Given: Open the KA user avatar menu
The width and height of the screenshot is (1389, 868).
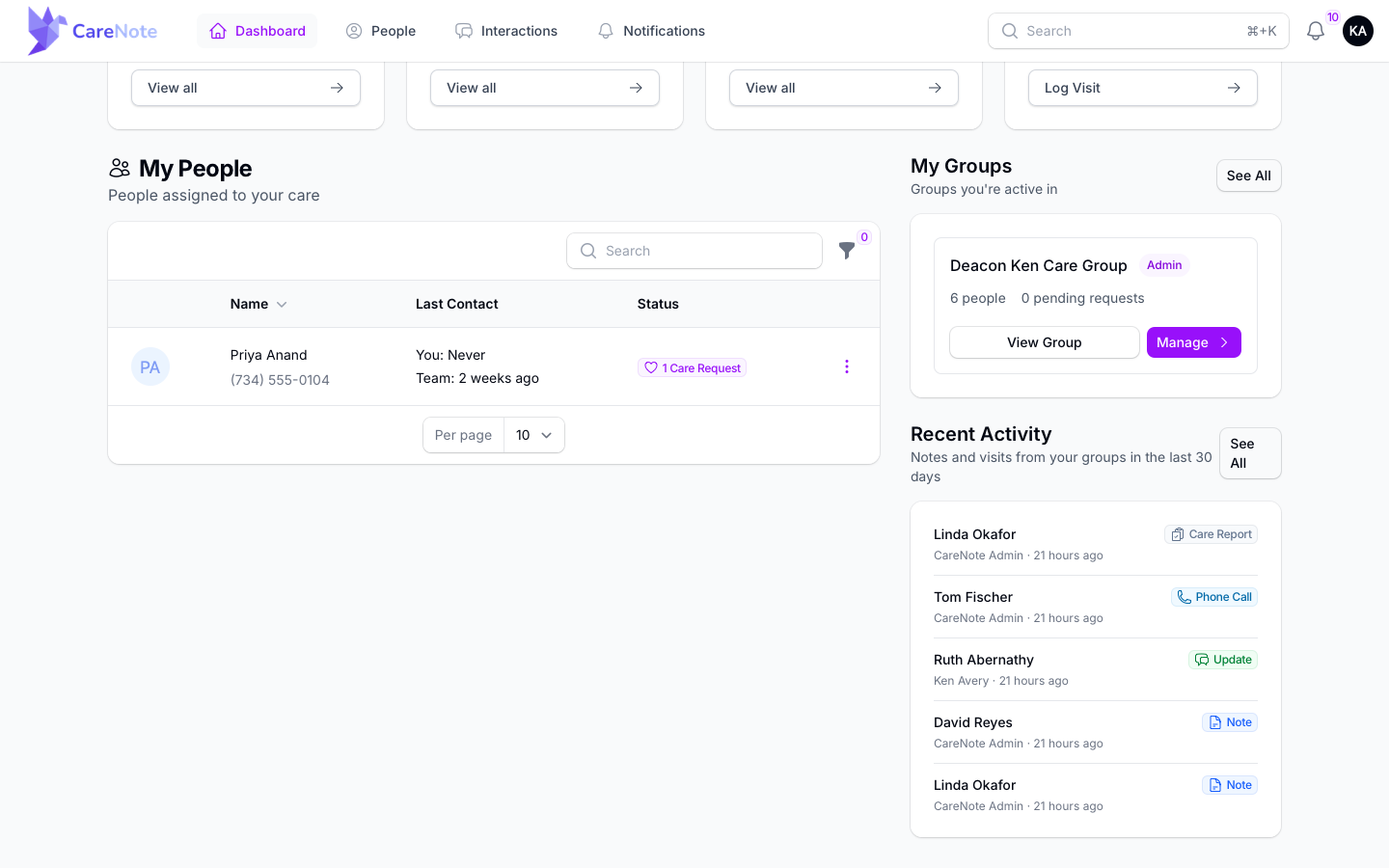Looking at the screenshot, I should [x=1358, y=31].
